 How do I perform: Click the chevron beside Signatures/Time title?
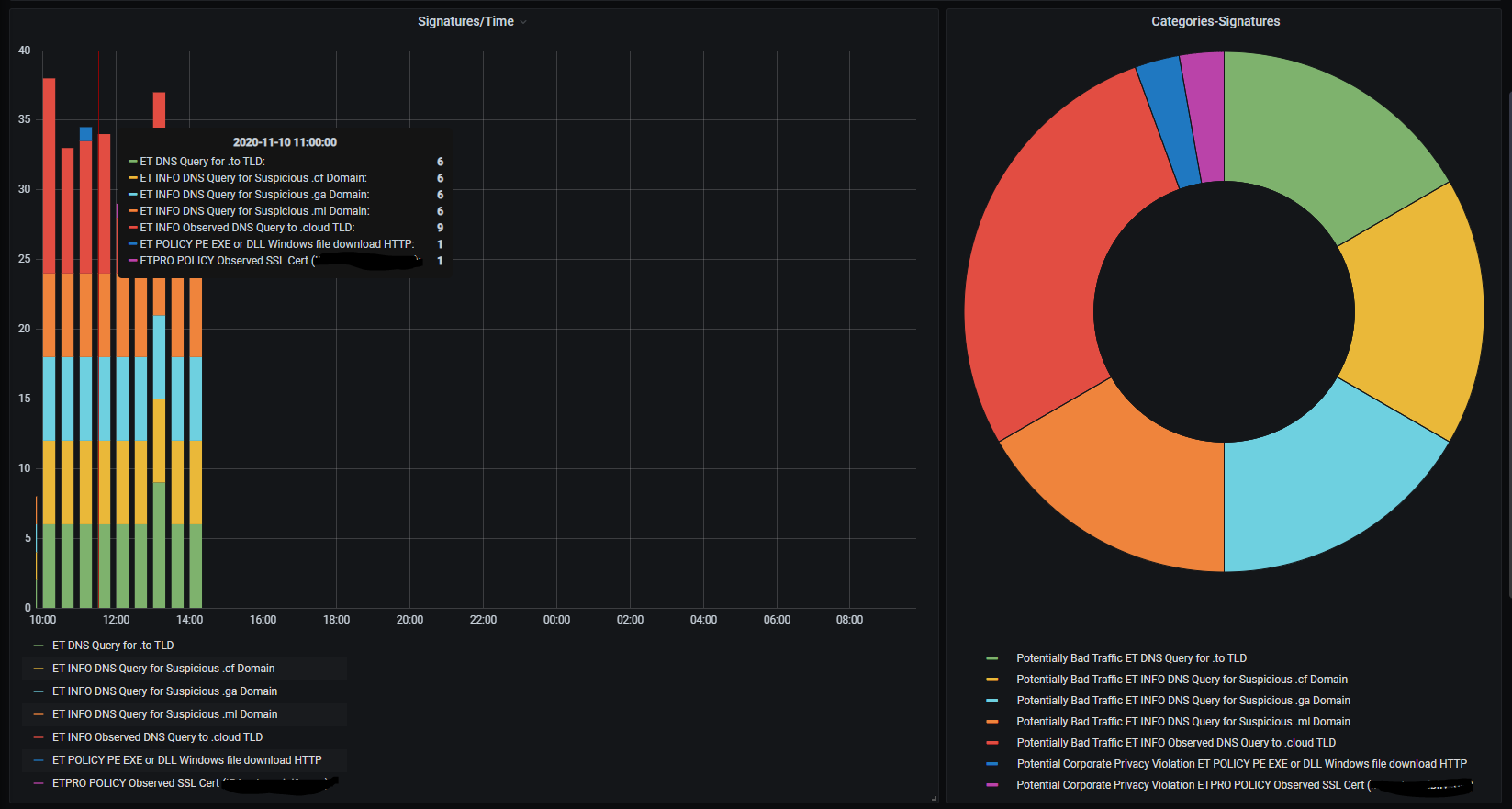(523, 22)
